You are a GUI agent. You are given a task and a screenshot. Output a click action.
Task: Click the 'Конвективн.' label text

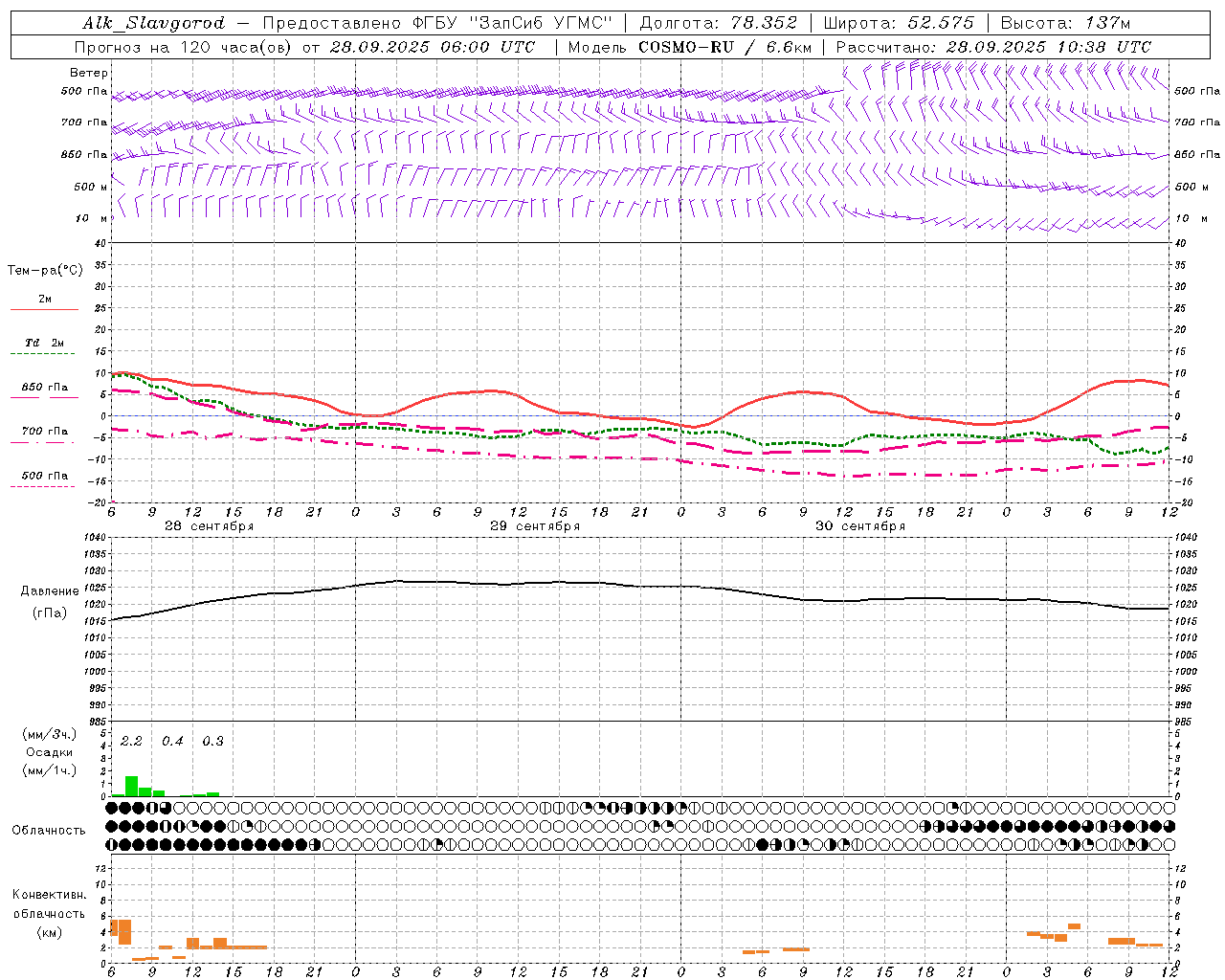tap(49, 895)
